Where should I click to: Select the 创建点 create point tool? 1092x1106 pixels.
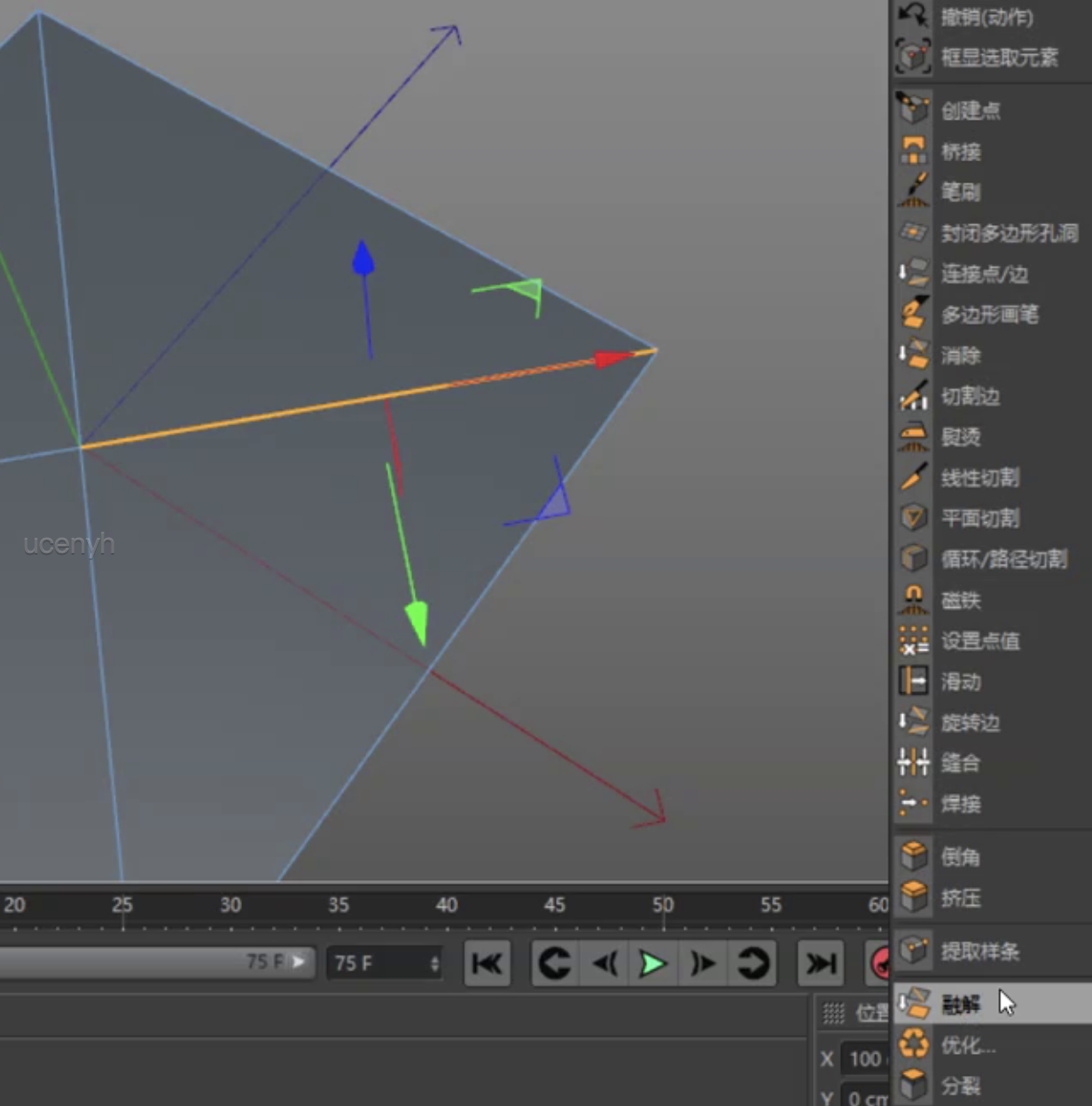[992, 110]
